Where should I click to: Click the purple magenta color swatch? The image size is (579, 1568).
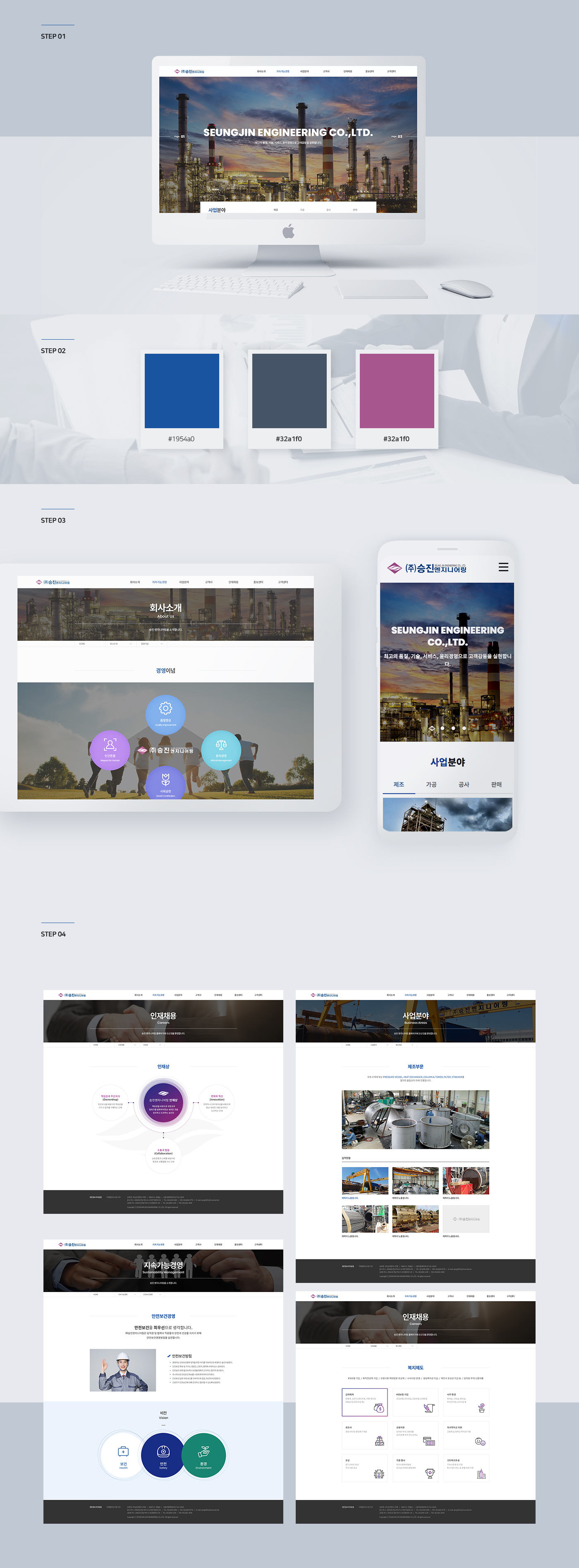click(x=397, y=391)
